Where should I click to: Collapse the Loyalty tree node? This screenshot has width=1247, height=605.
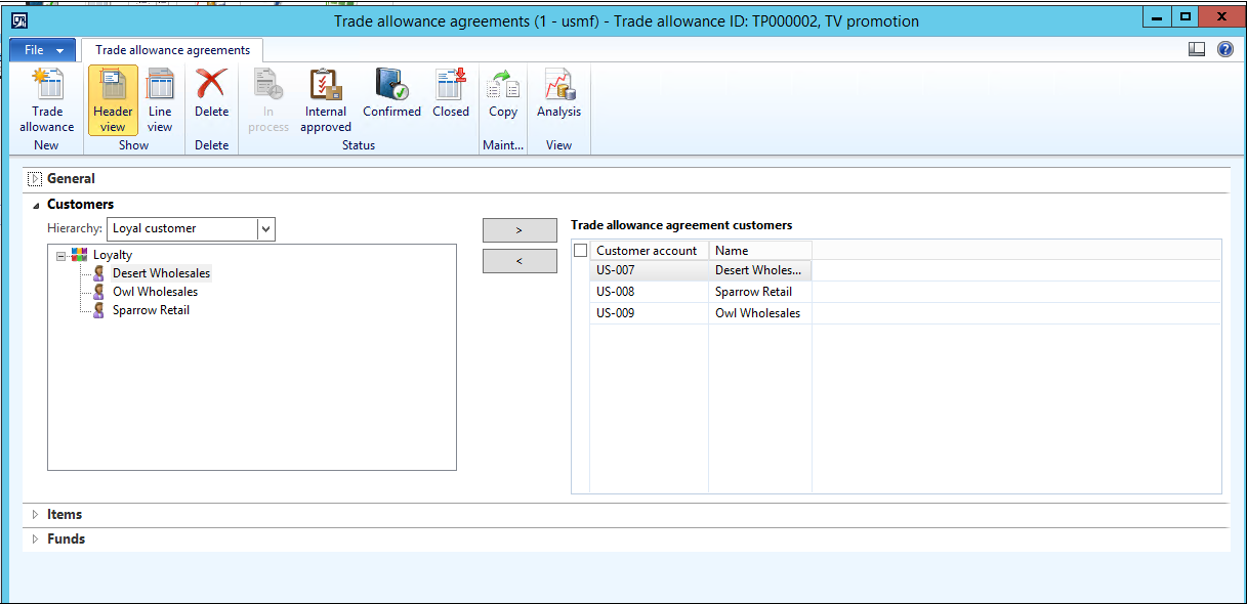[61, 256]
